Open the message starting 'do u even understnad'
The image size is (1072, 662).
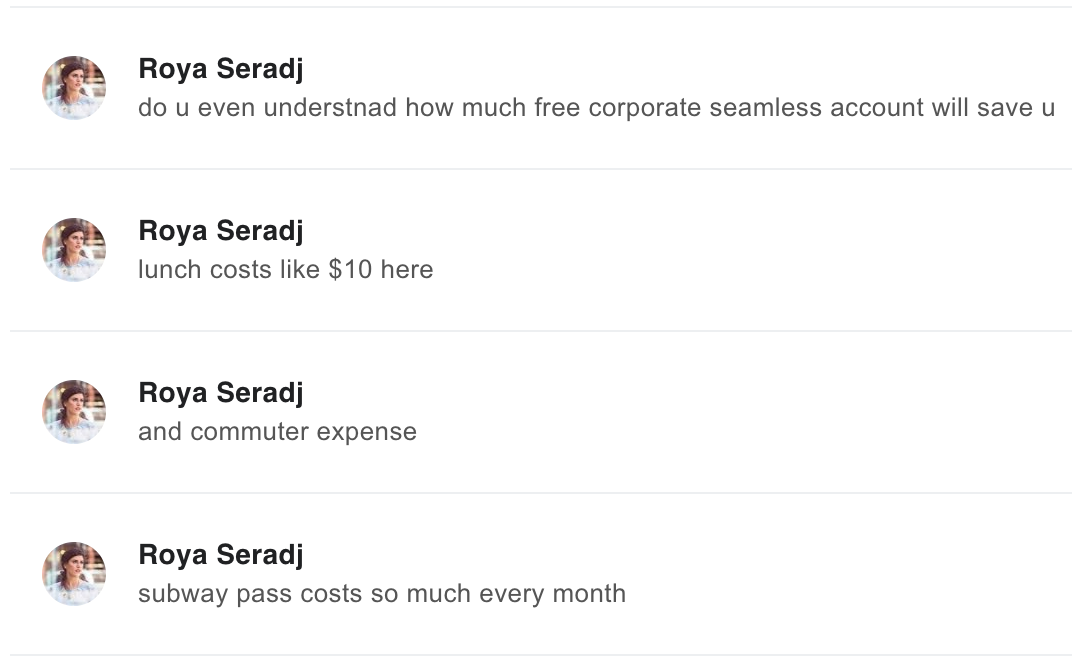[596, 108]
